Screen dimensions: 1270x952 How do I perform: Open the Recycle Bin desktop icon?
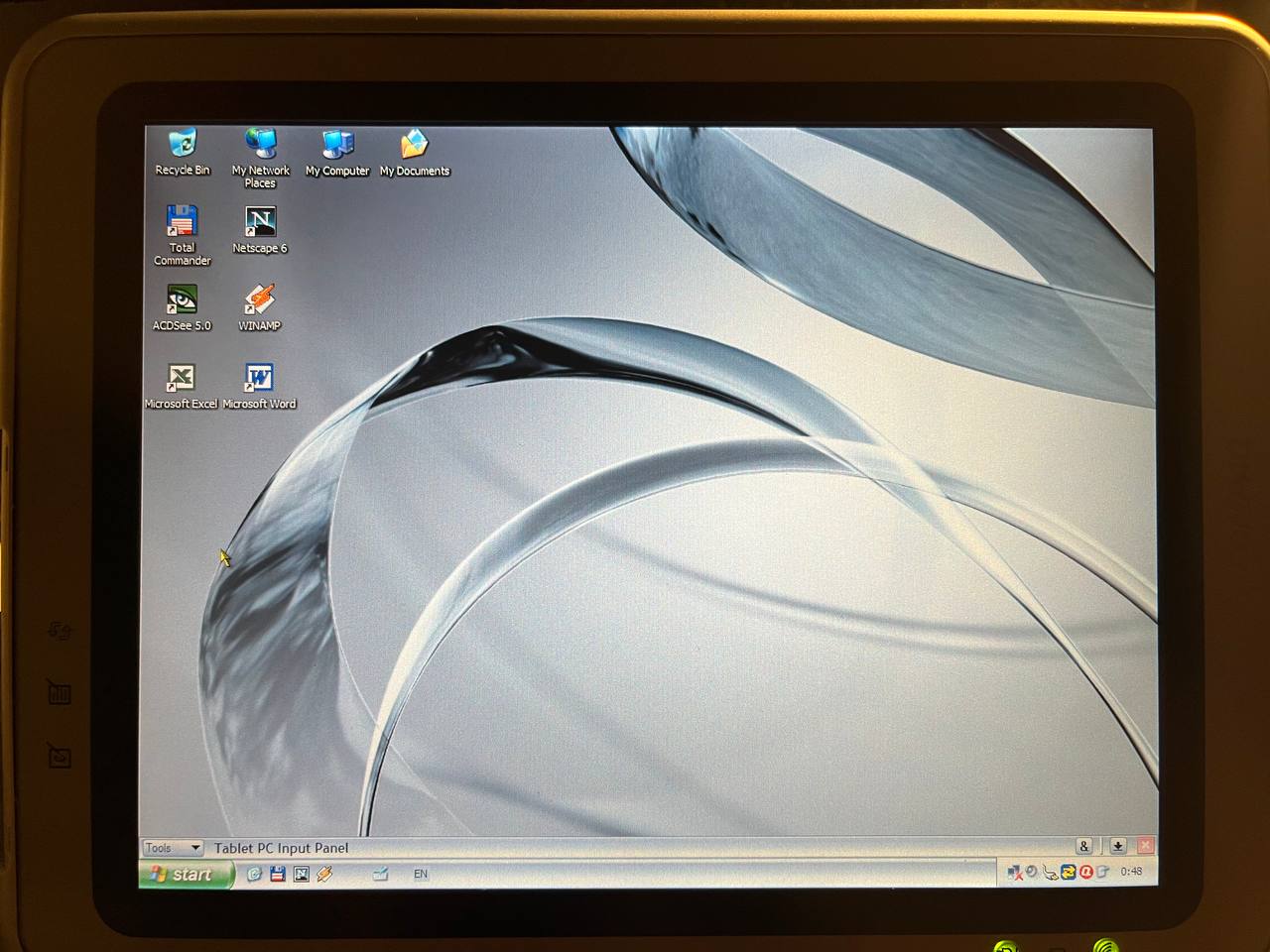click(x=183, y=145)
